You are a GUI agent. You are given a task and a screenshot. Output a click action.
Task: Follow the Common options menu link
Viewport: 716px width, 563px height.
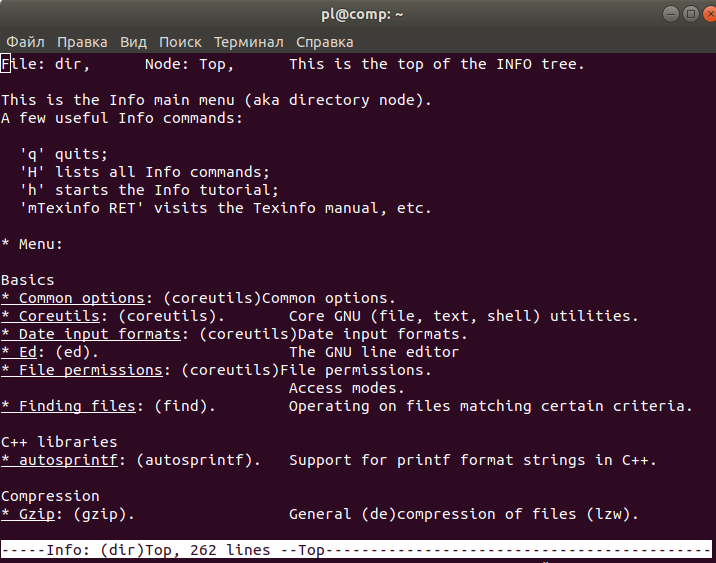coord(82,298)
